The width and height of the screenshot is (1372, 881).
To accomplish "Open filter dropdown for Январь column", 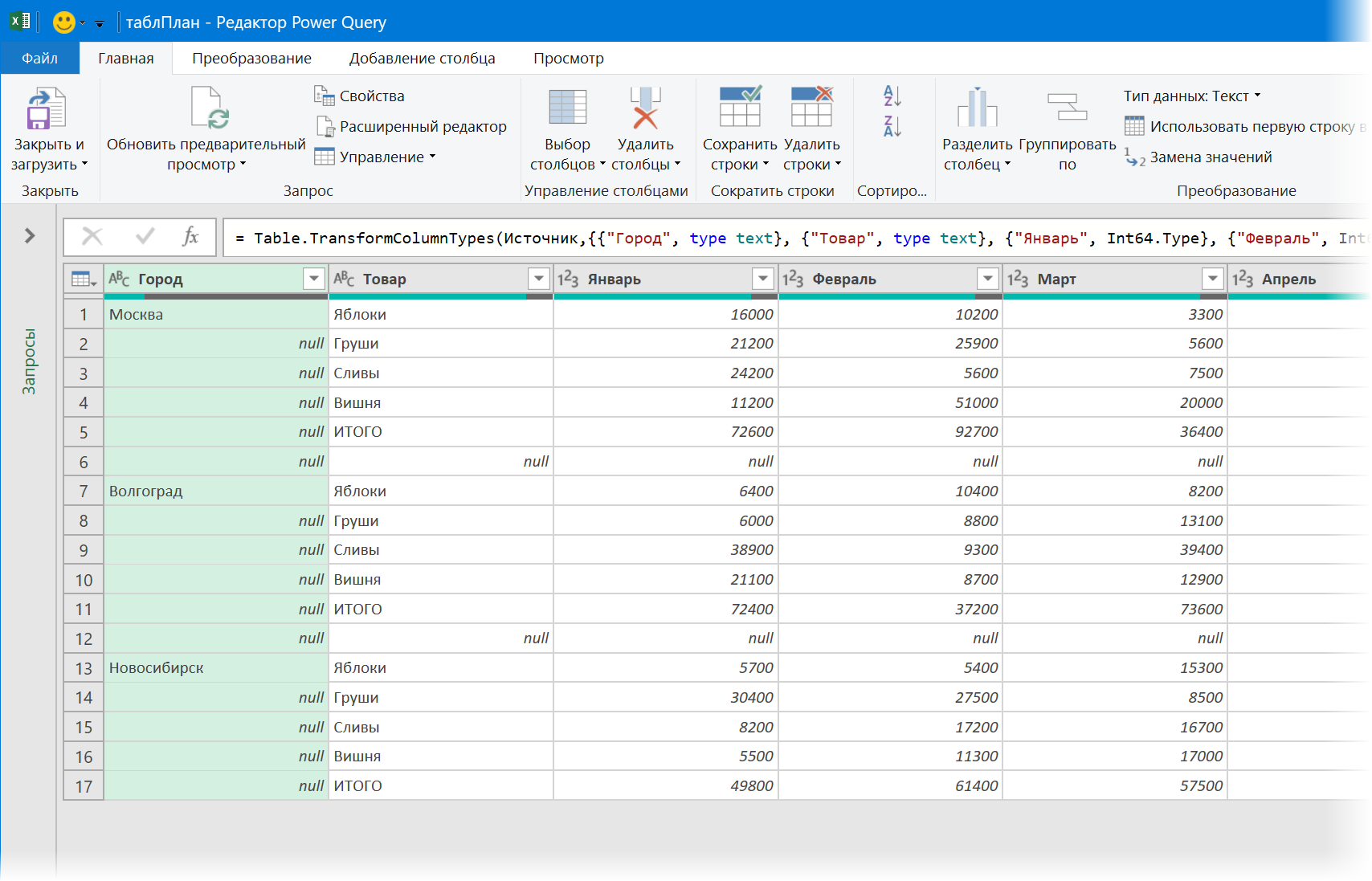I will click(x=763, y=279).
